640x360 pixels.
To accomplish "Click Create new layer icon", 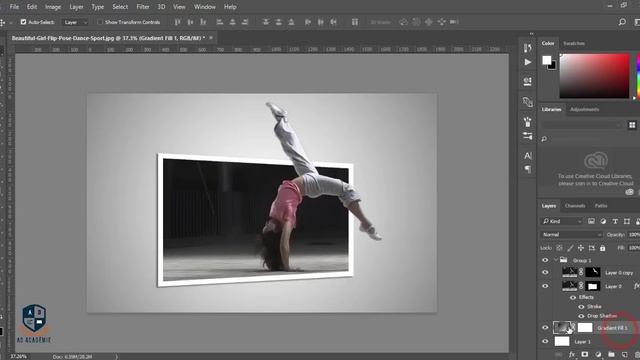I will 624,354.
